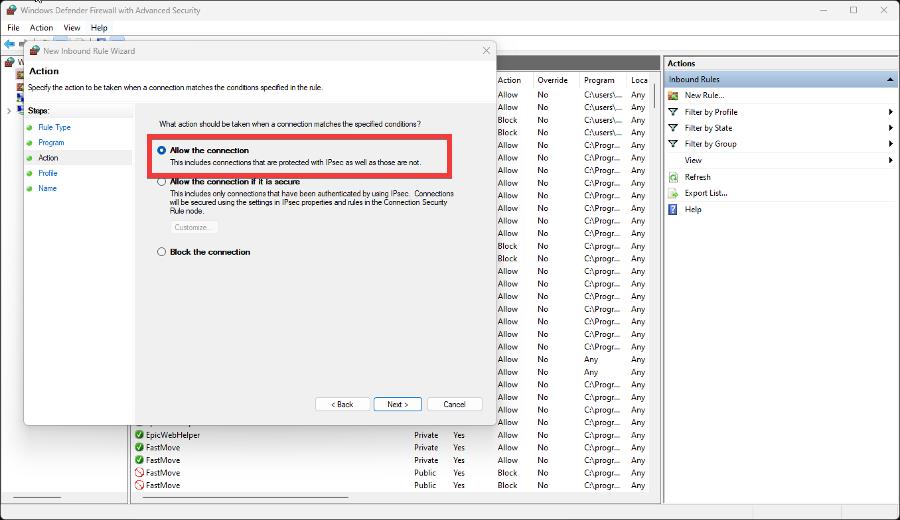Viewport: 900px width, 520px height.
Task: Open the Rule Type step
Action: (x=55, y=127)
